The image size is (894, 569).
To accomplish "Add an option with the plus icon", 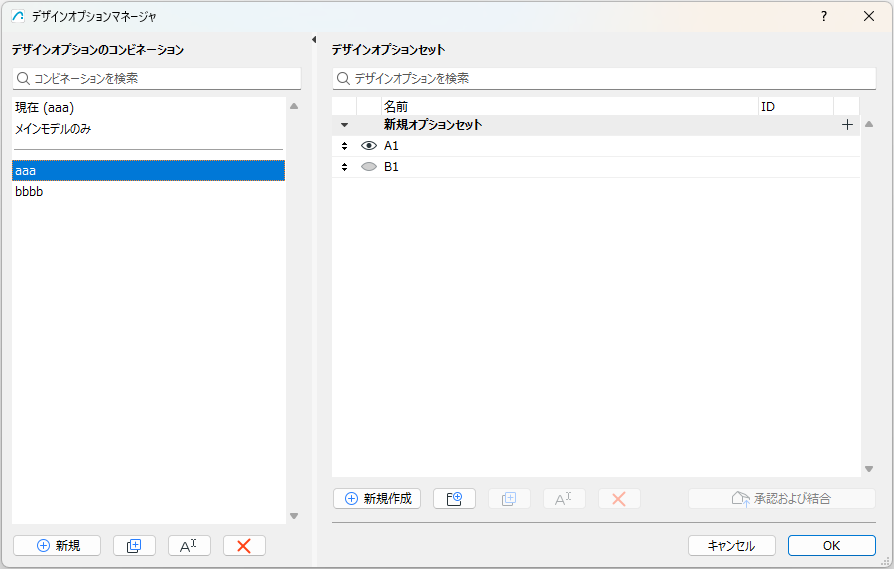I will coord(847,125).
